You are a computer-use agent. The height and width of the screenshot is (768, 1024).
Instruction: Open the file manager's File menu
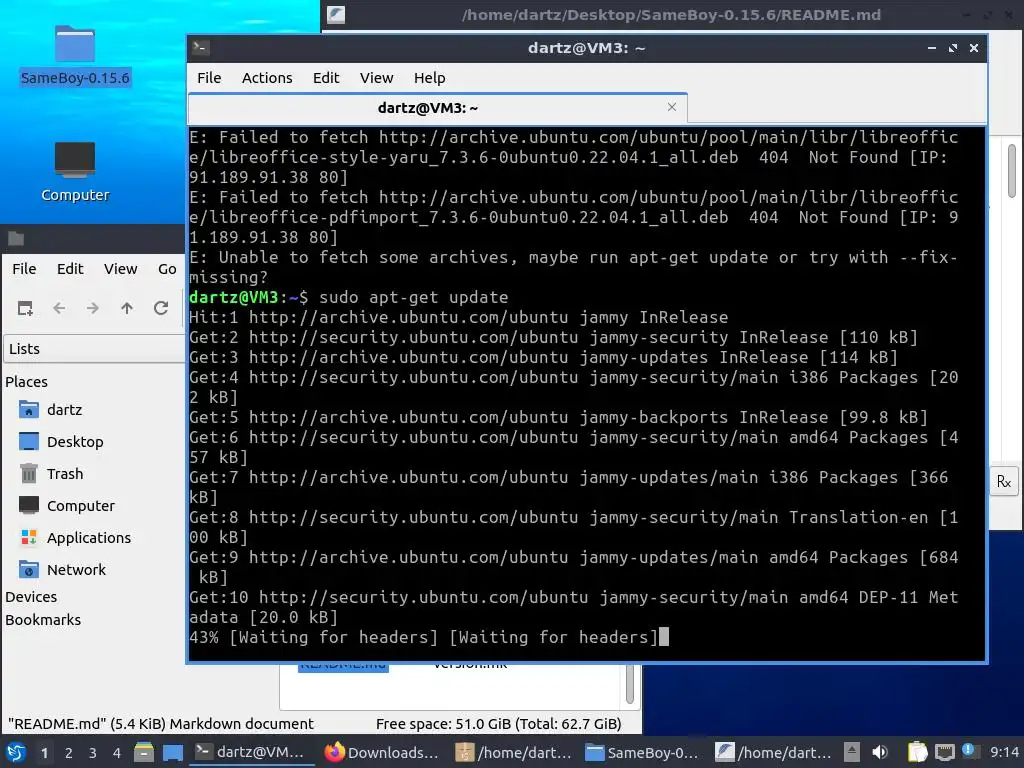[x=24, y=268]
